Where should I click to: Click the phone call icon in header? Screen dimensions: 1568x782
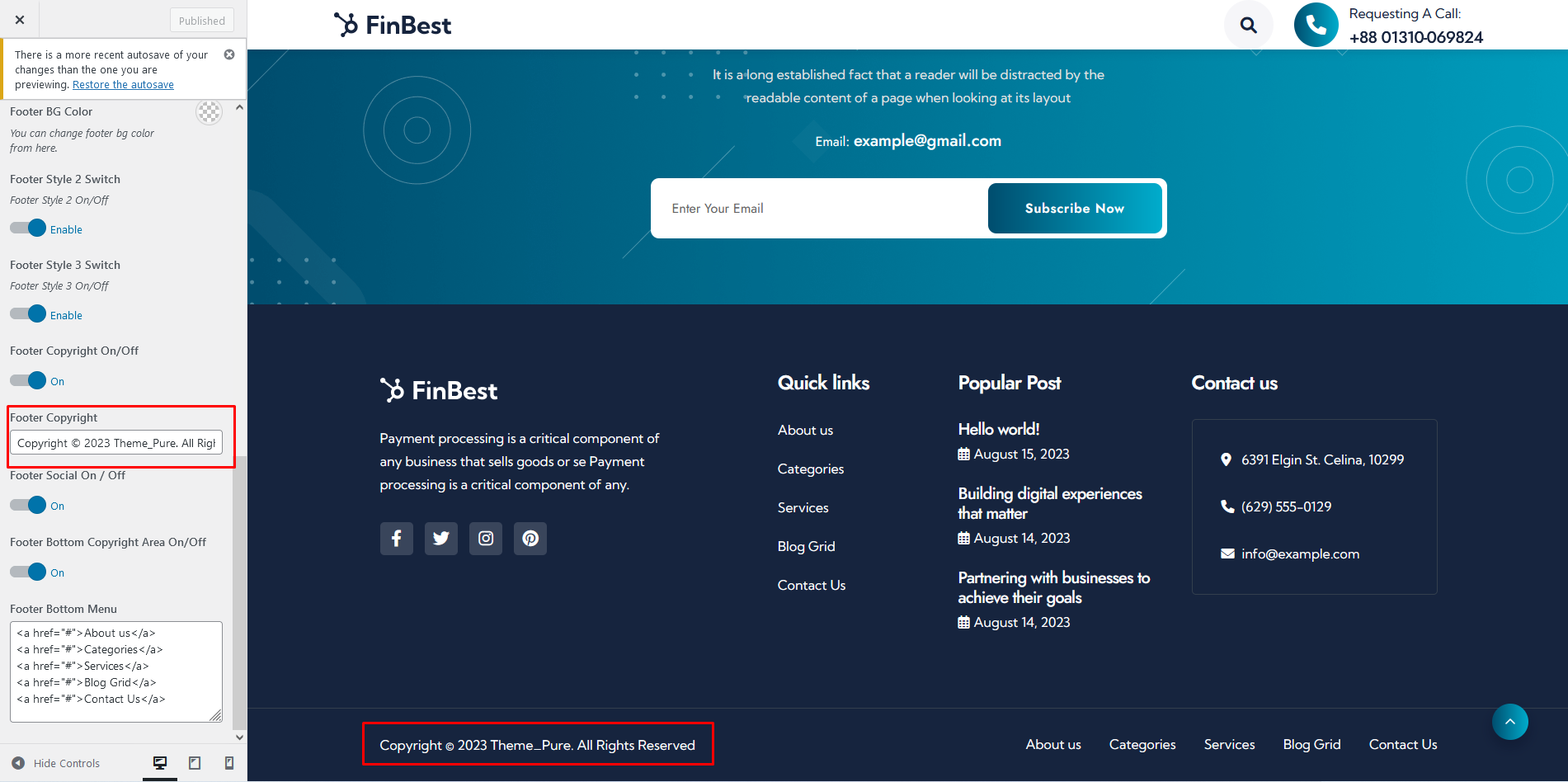(x=1316, y=26)
